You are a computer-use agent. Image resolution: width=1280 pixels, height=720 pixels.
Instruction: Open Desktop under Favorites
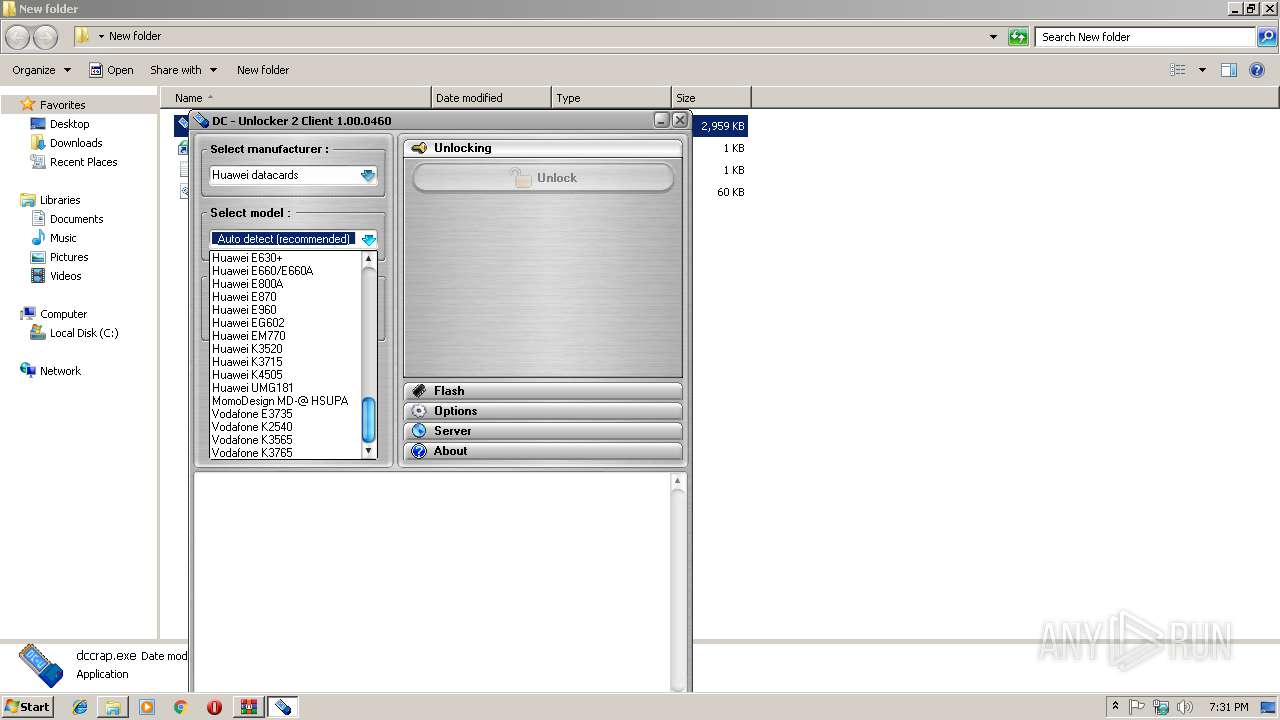(60, 124)
